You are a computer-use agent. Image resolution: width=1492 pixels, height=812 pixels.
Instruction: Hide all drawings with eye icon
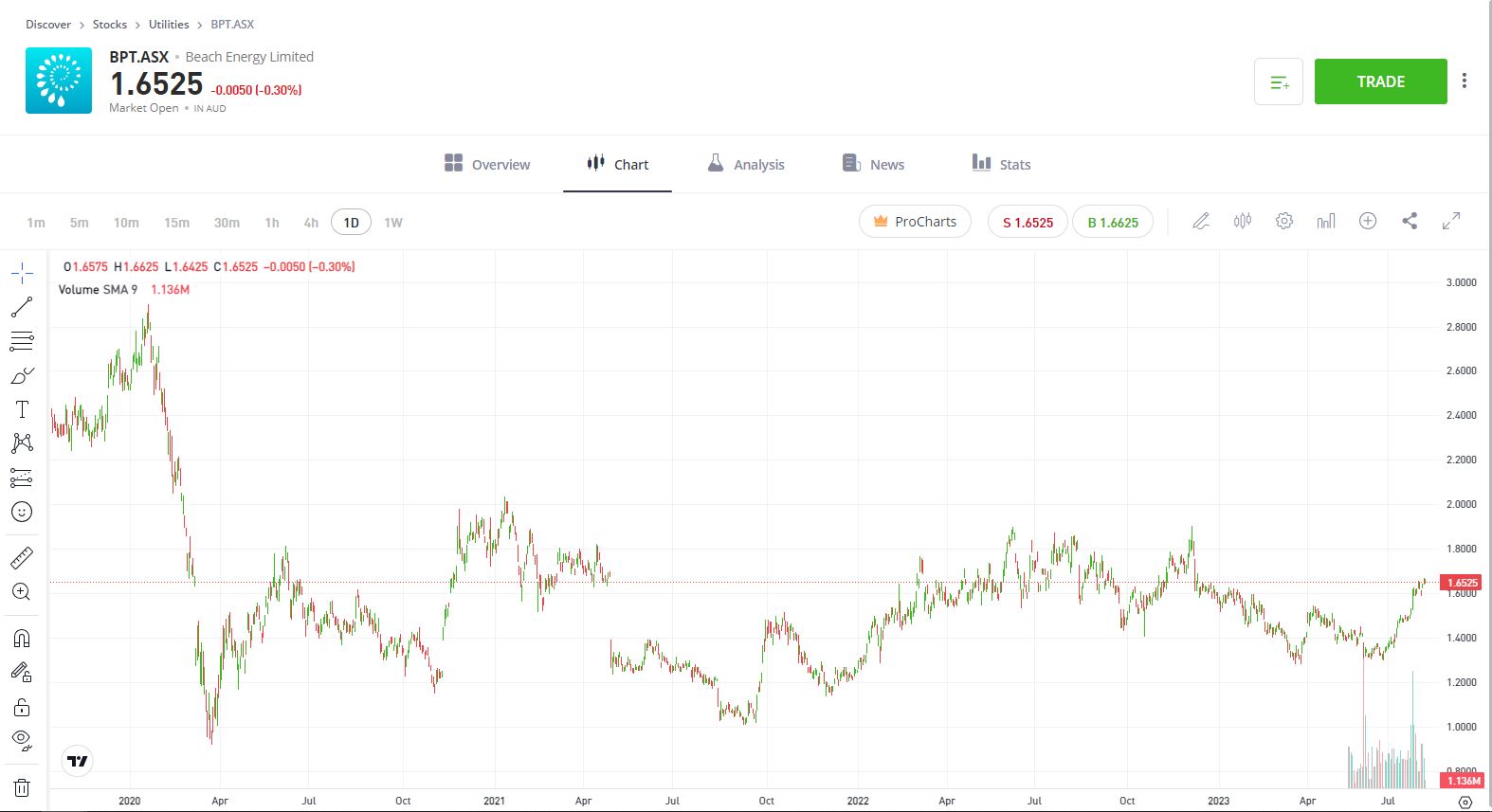[x=22, y=739]
